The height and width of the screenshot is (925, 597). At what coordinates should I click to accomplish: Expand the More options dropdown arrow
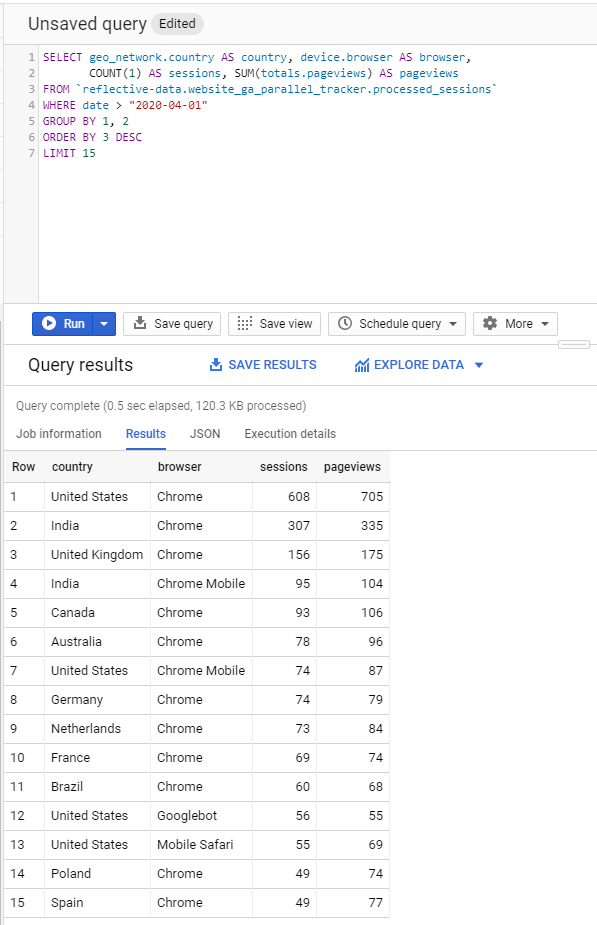point(545,324)
